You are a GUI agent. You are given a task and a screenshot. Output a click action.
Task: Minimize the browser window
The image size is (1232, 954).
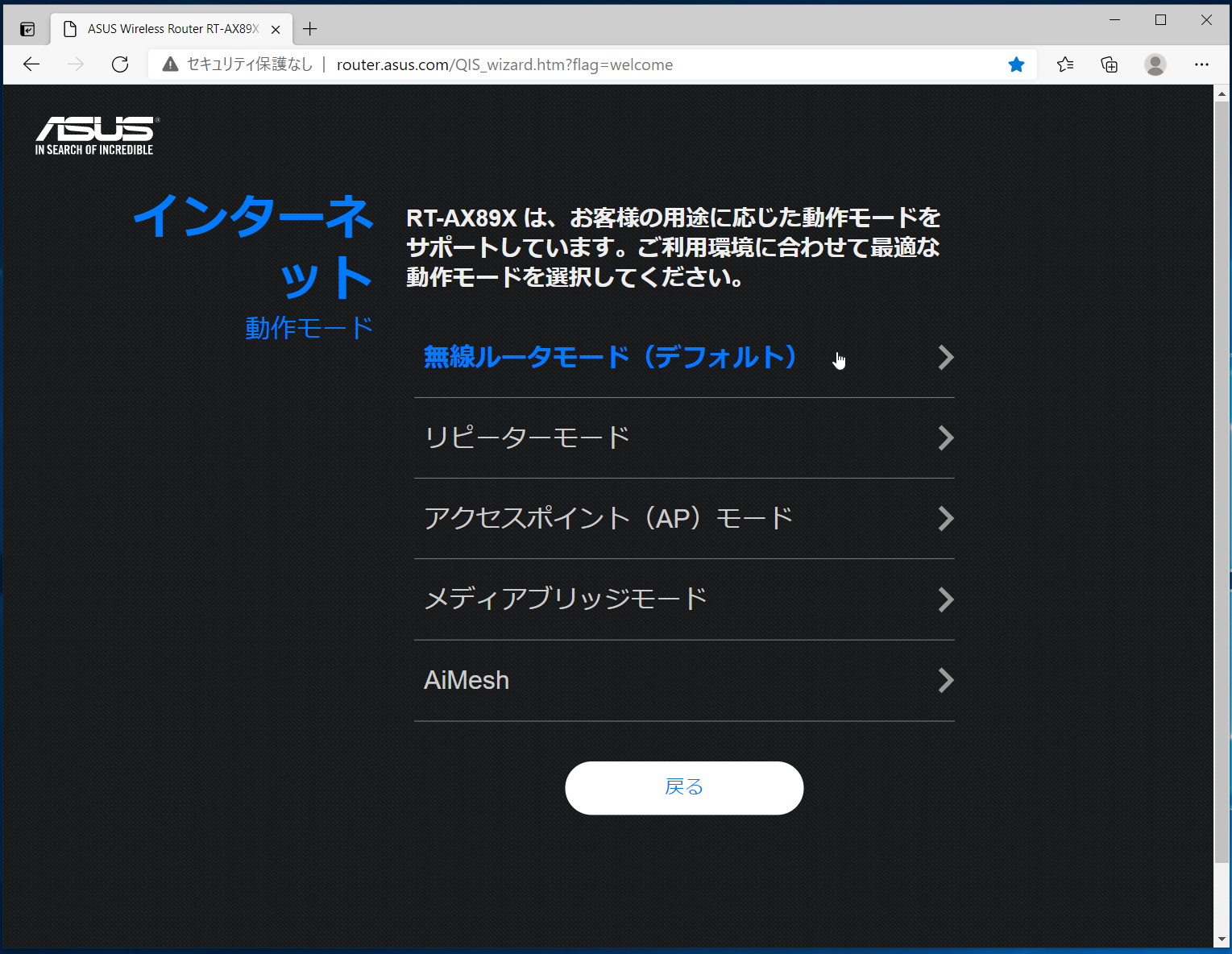pos(1115,20)
